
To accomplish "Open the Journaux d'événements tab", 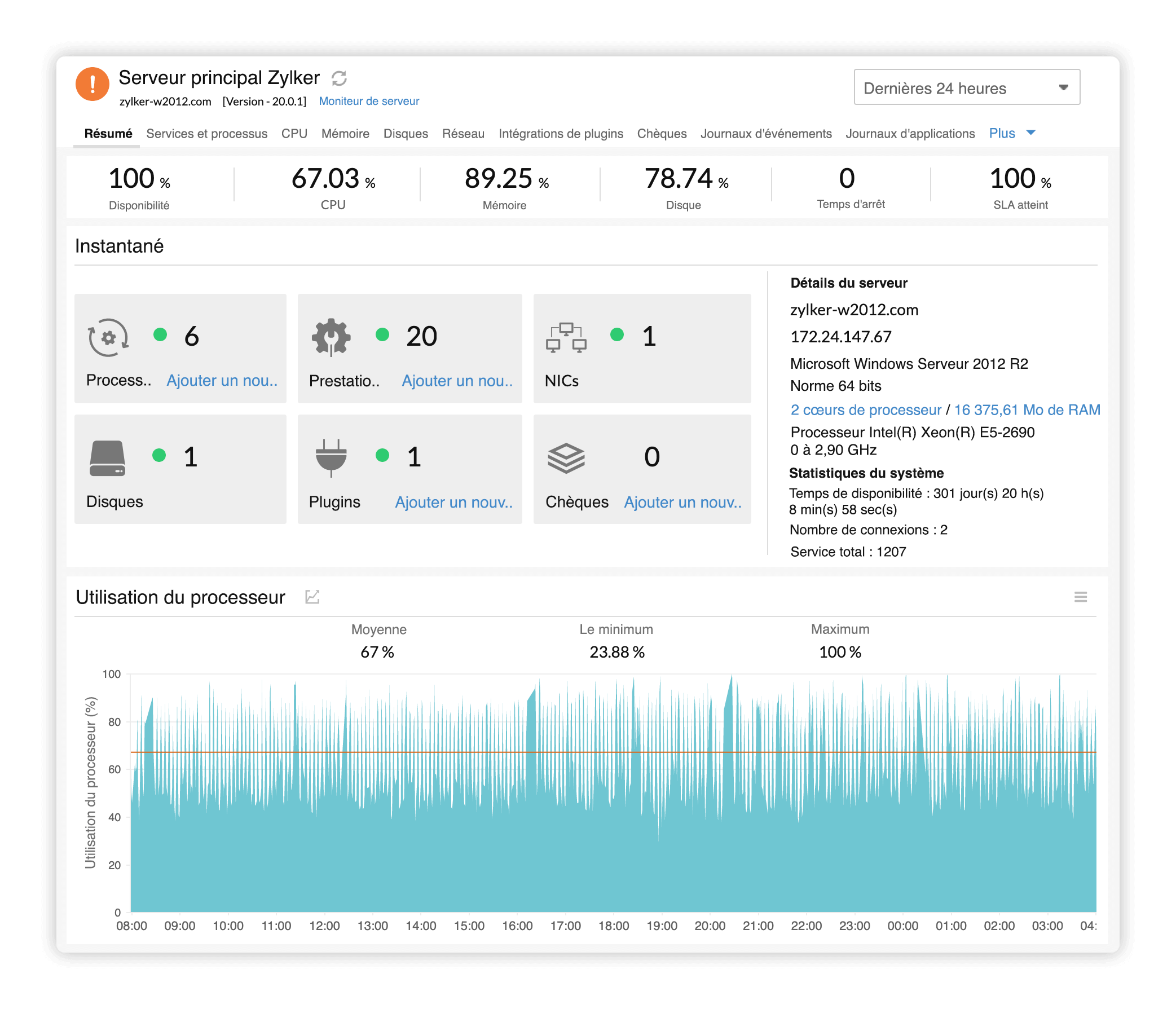I will (x=766, y=133).
